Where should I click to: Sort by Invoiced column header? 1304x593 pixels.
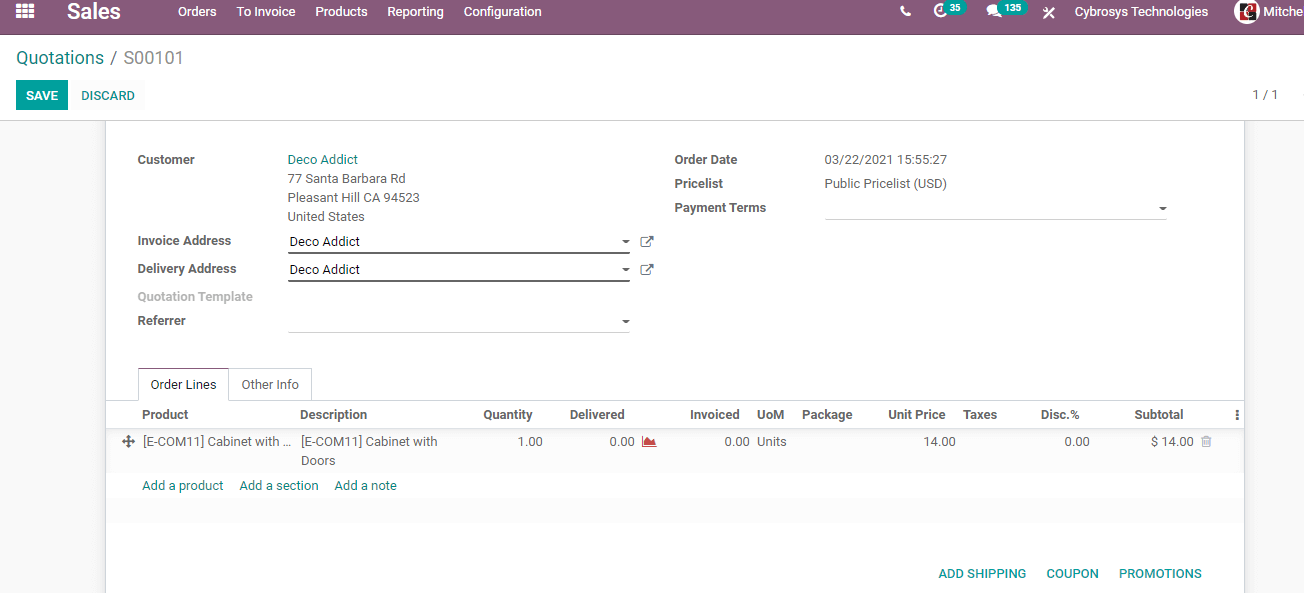coord(715,415)
